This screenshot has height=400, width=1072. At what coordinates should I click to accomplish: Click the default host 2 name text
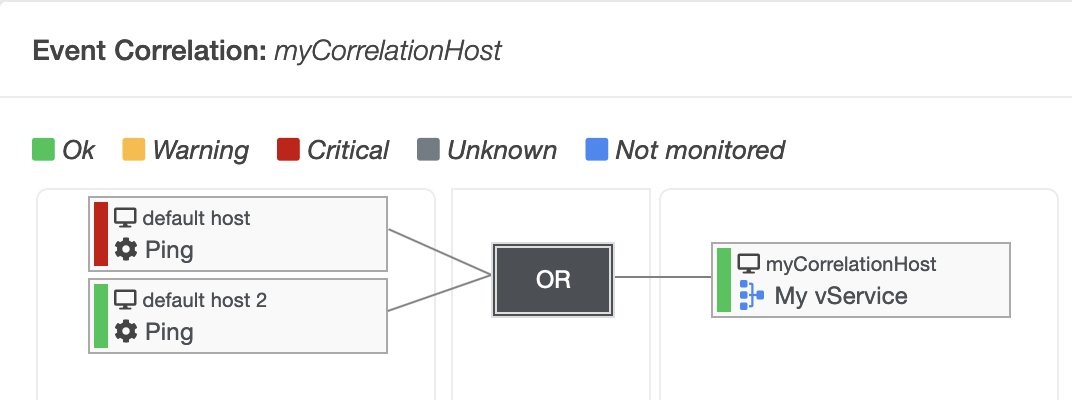point(204,299)
